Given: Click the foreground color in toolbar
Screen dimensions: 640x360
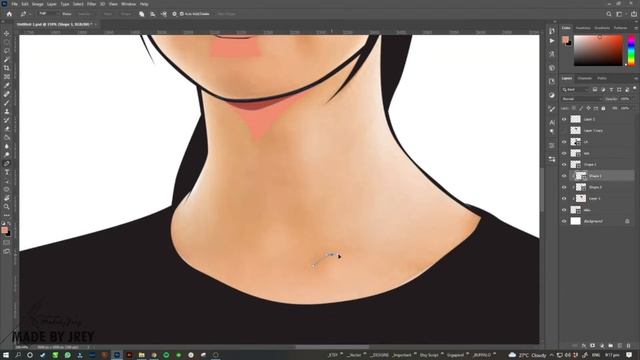Looking at the screenshot, I should pyautogui.click(x=4, y=230).
